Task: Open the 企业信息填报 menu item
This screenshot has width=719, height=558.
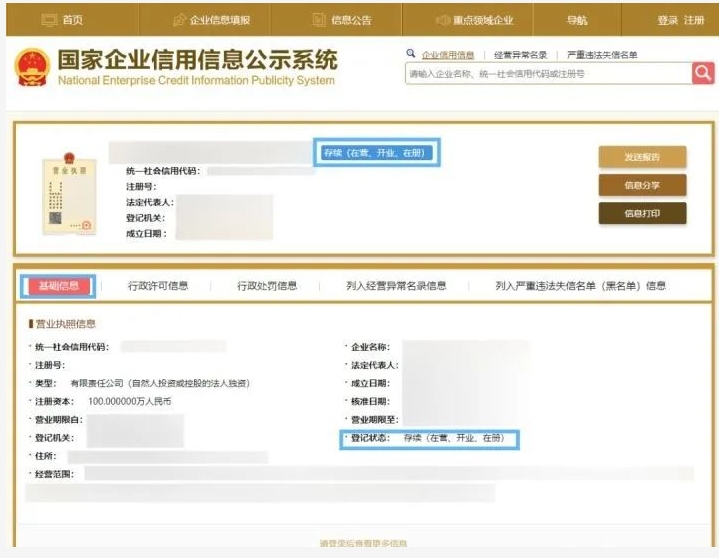Action: click(220, 20)
